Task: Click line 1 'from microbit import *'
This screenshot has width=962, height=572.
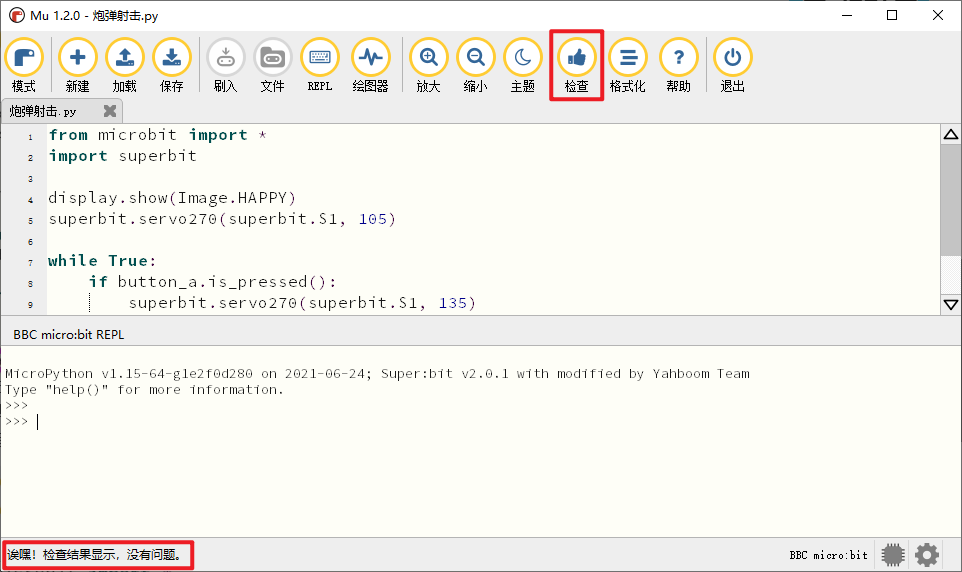Action: [x=158, y=135]
